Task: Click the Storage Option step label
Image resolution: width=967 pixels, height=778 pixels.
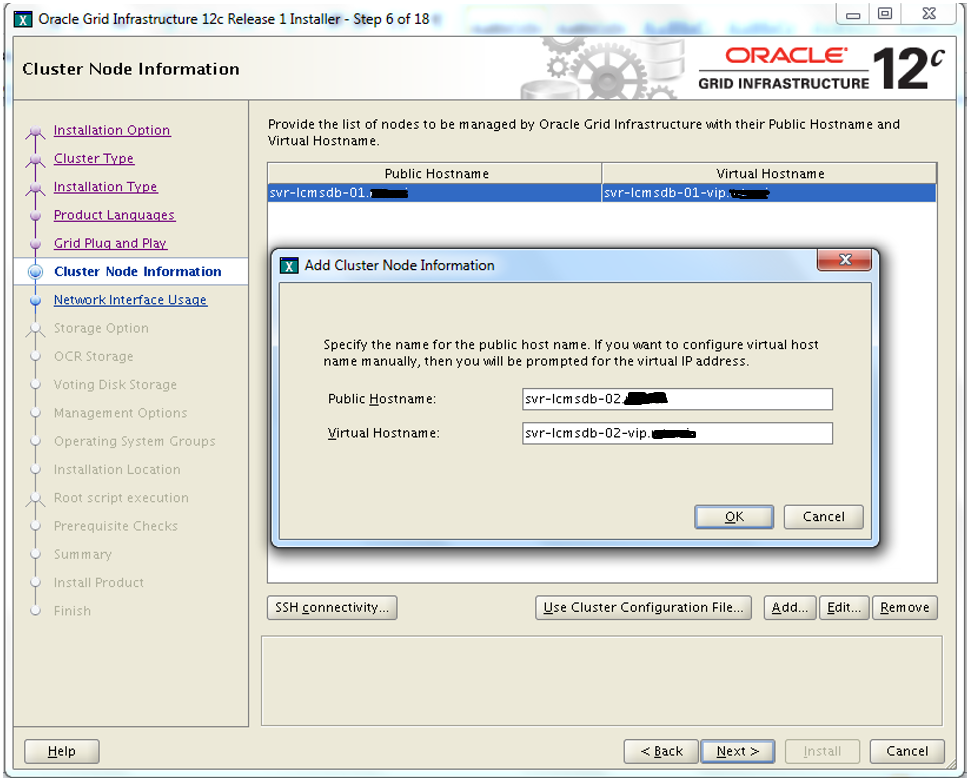Action: coord(101,328)
